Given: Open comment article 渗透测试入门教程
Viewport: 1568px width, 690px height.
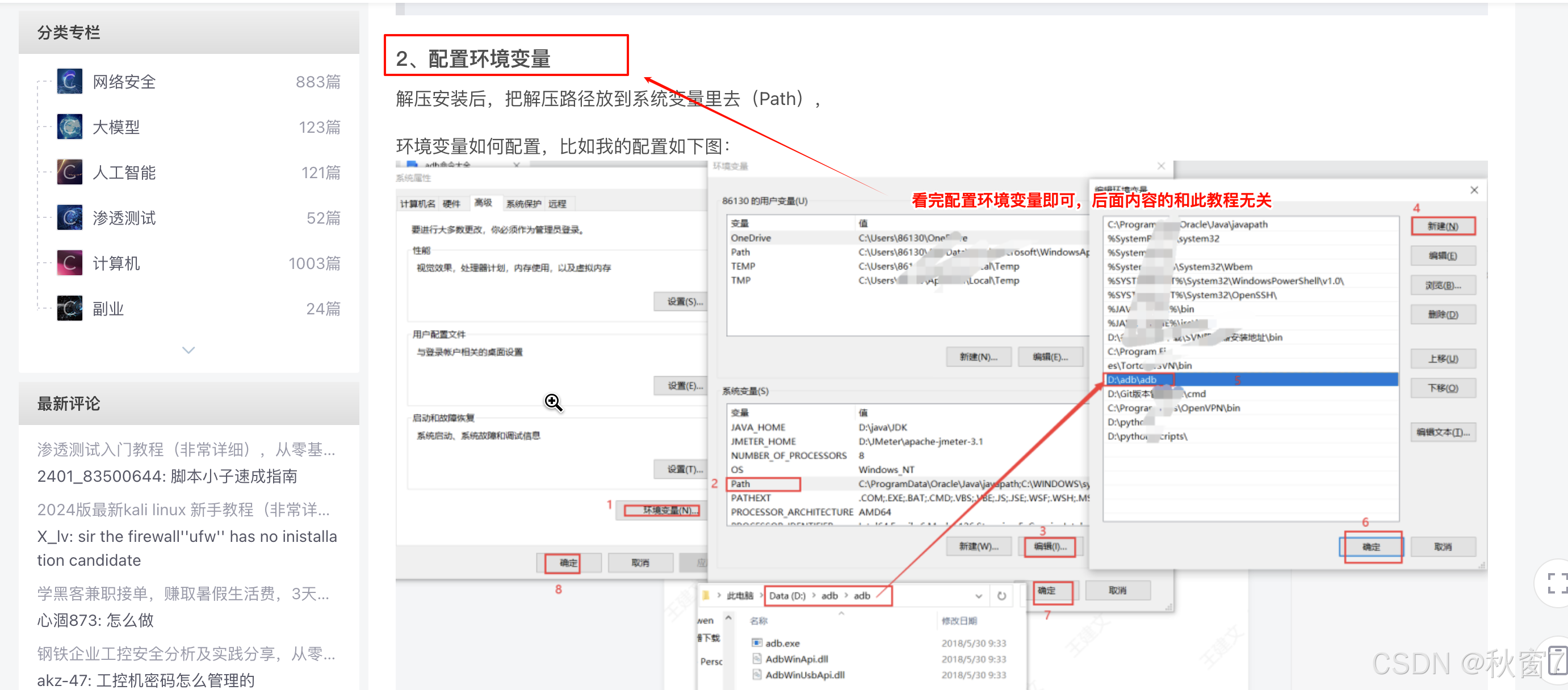Looking at the screenshot, I should pos(186,449).
